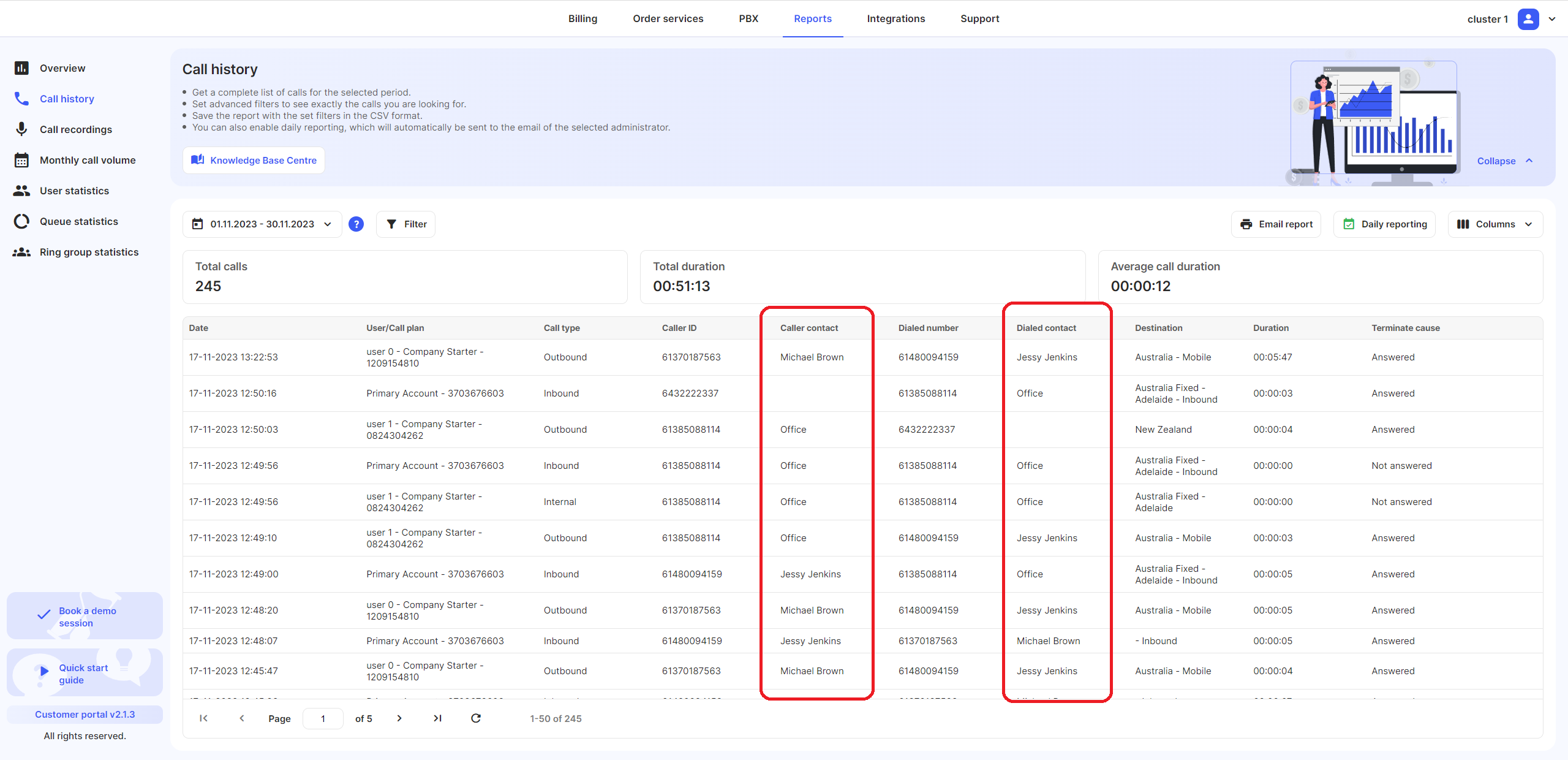The image size is (1568, 760).
Task: Select the Reports tab
Action: tap(813, 18)
